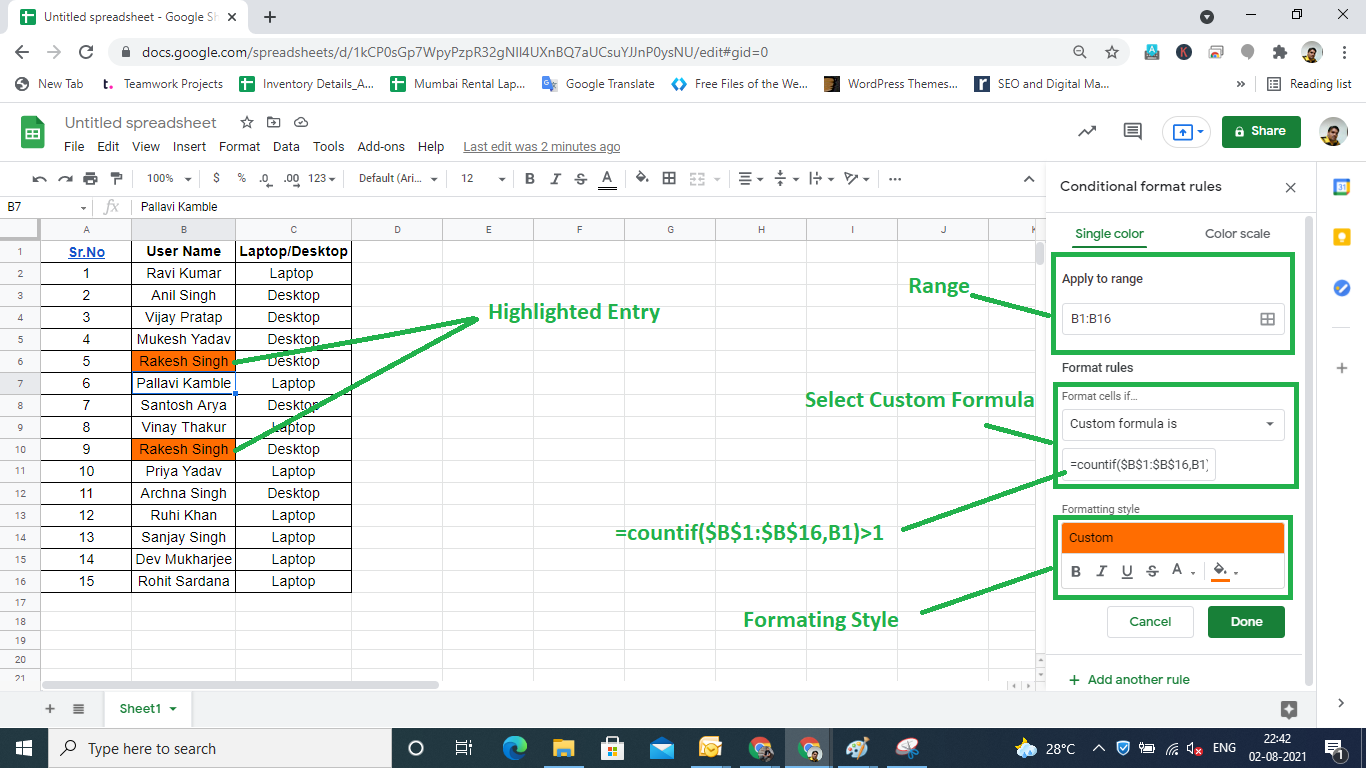Open the 123 more formats dropdown
The height and width of the screenshot is (768, 1366).
(x=322, y=178)
